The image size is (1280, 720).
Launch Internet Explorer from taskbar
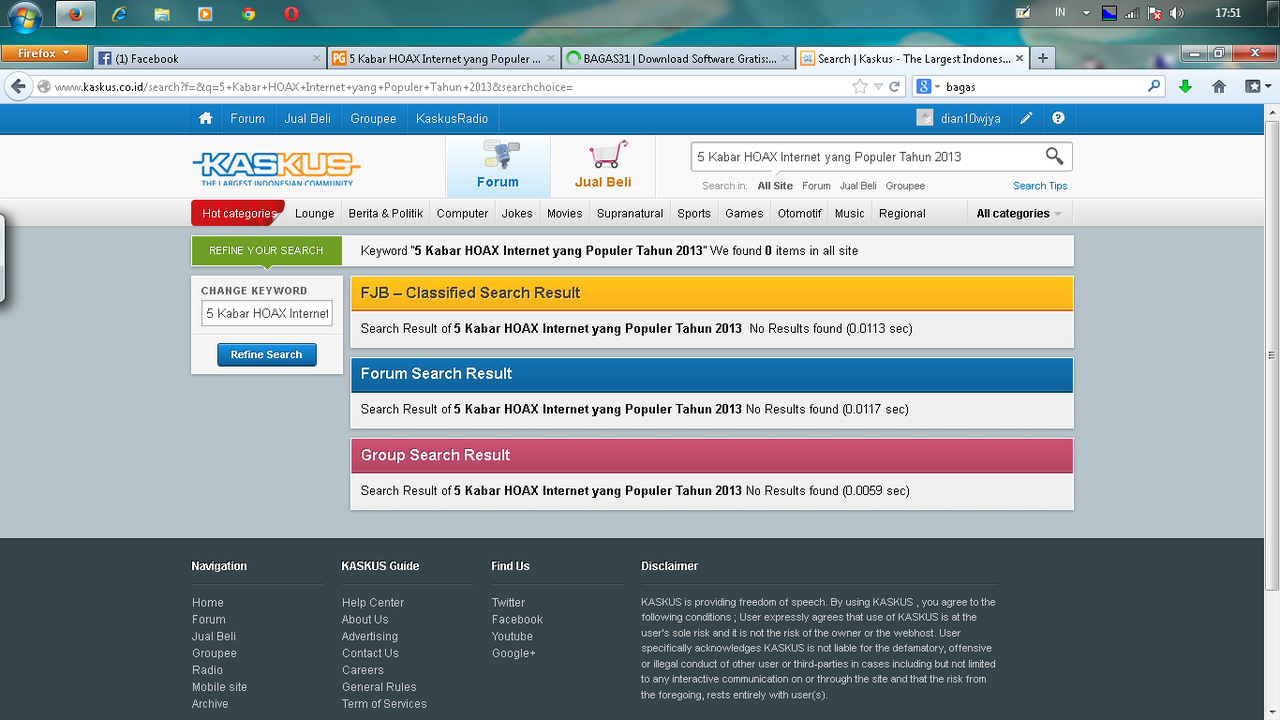point(120,14)
